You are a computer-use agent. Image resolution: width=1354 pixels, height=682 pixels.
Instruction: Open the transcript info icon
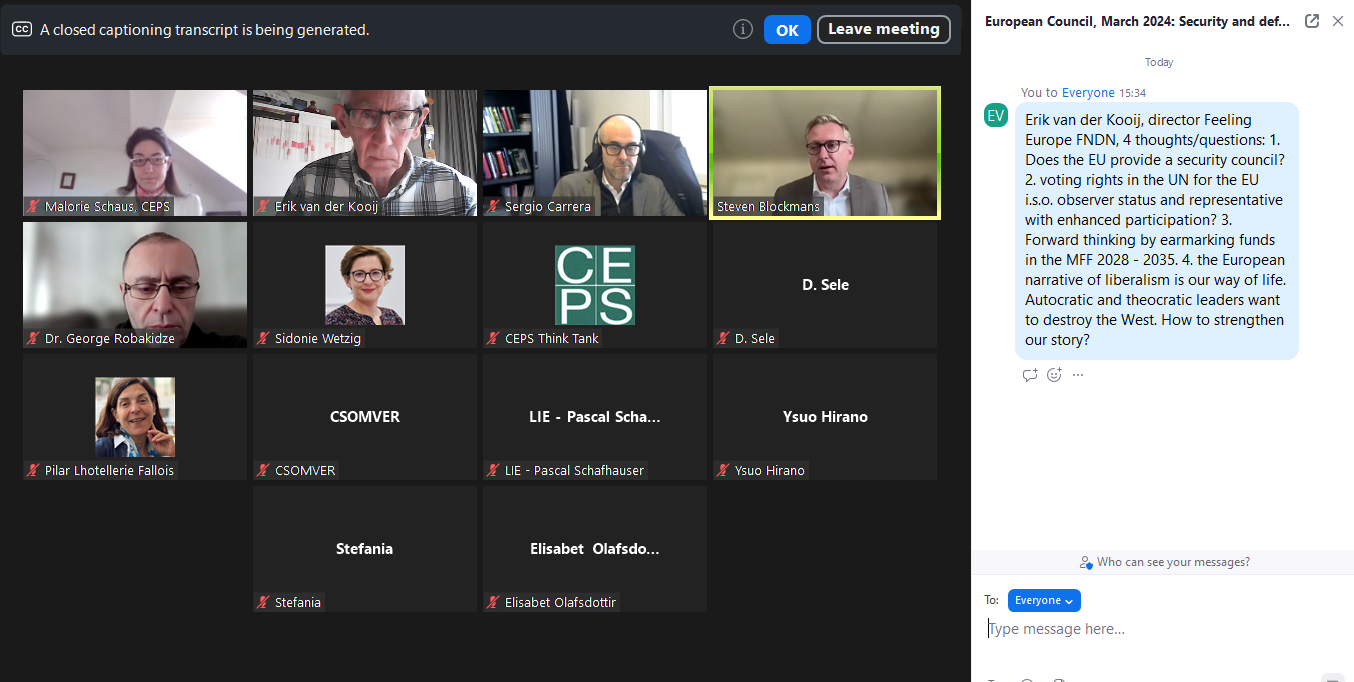(x=742, y=30)
